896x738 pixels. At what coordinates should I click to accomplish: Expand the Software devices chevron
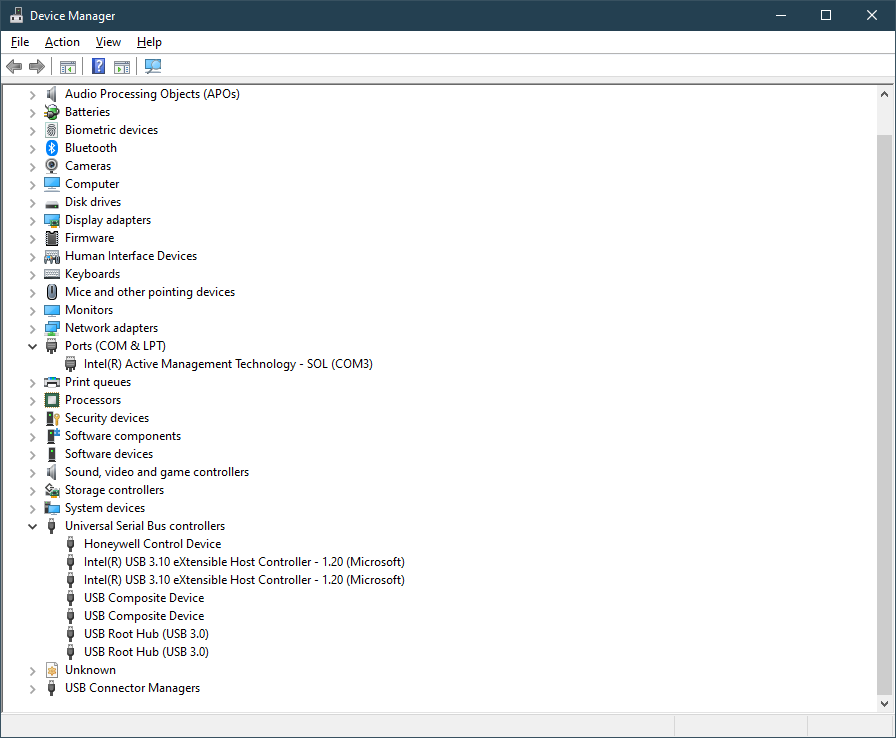tap(33, 454)
